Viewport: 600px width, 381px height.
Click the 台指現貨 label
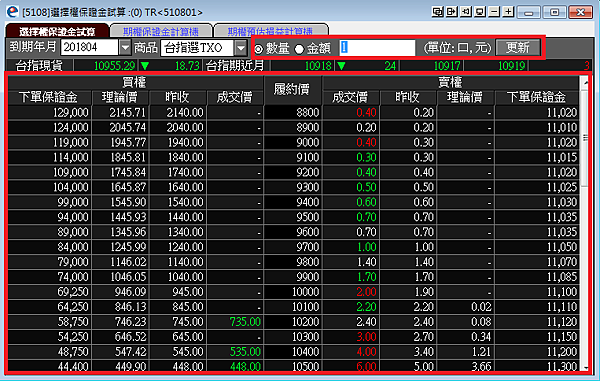pos(39,66)
